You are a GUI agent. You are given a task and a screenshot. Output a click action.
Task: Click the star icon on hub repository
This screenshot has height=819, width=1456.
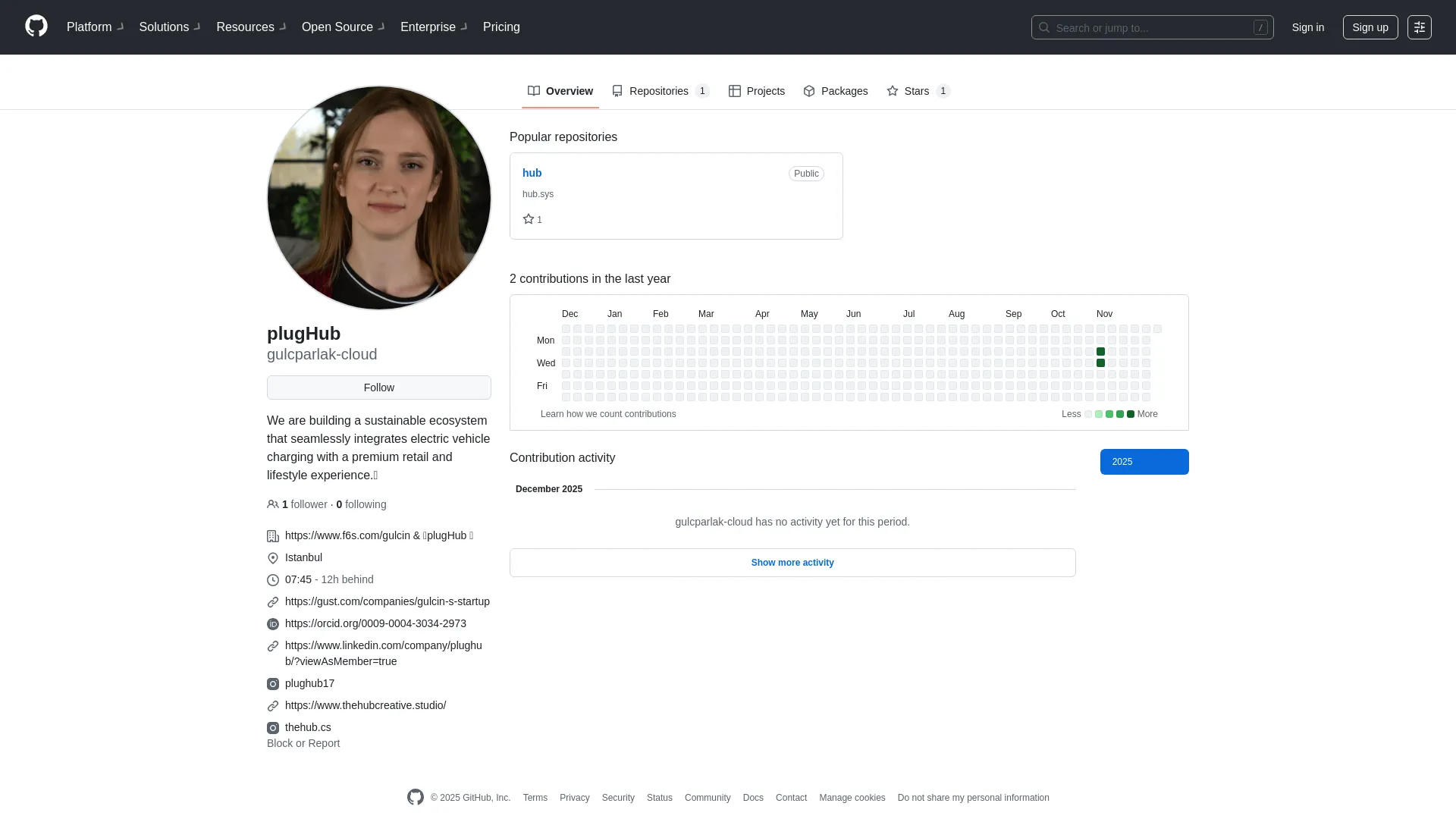pos(529,219)
